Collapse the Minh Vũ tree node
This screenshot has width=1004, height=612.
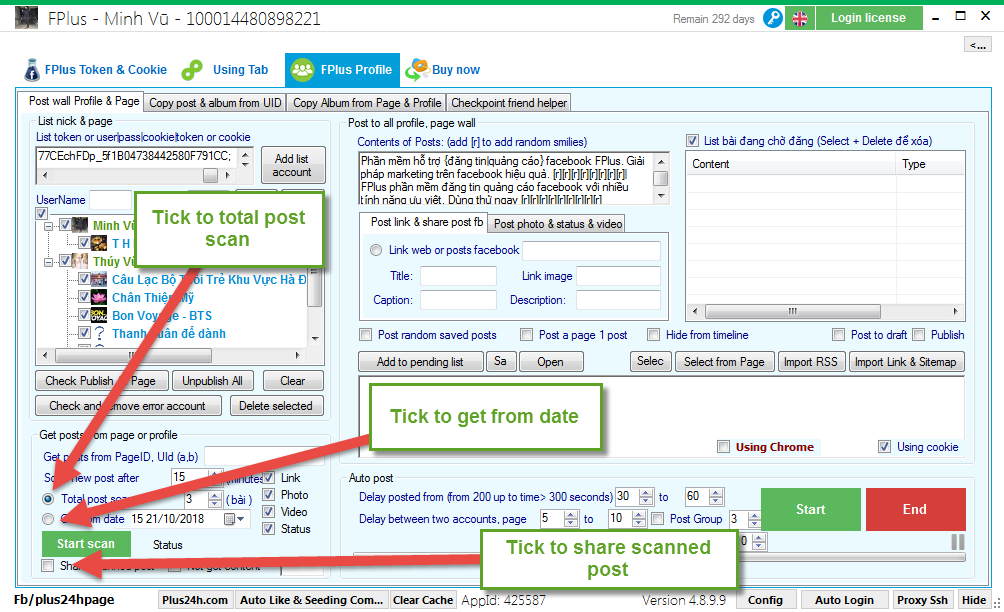[x=48, y=226]
